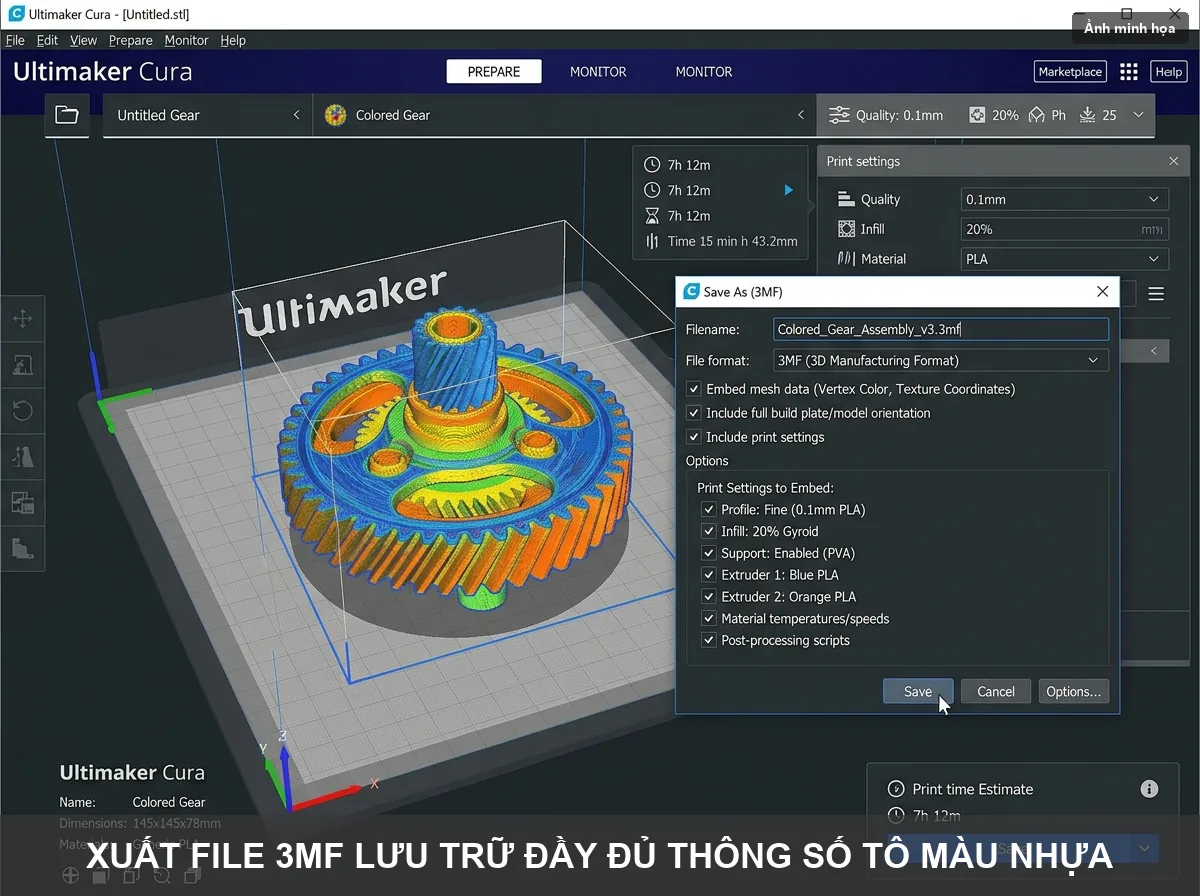Select the Per Model Settings tool
This screenshot has width=1200, height=896.
point(22,502)
